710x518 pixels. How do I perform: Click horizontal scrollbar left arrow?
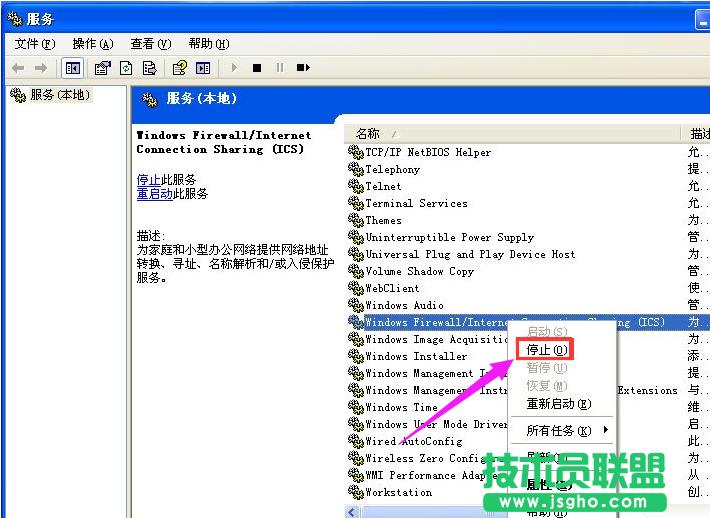352,512
